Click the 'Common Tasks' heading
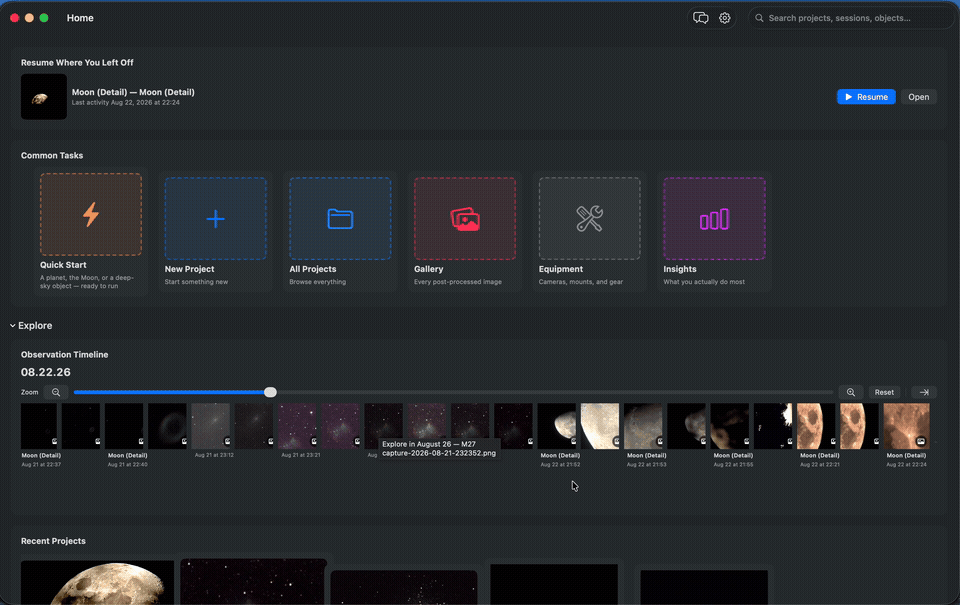This screenshot has width=960, height=605. point(52,156)
